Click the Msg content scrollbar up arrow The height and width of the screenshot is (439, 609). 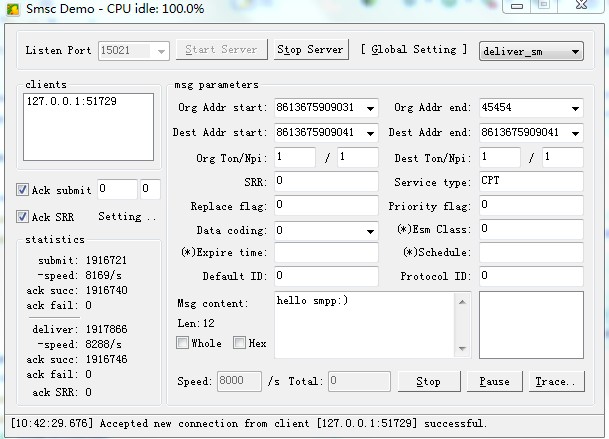tap(462, 302)
